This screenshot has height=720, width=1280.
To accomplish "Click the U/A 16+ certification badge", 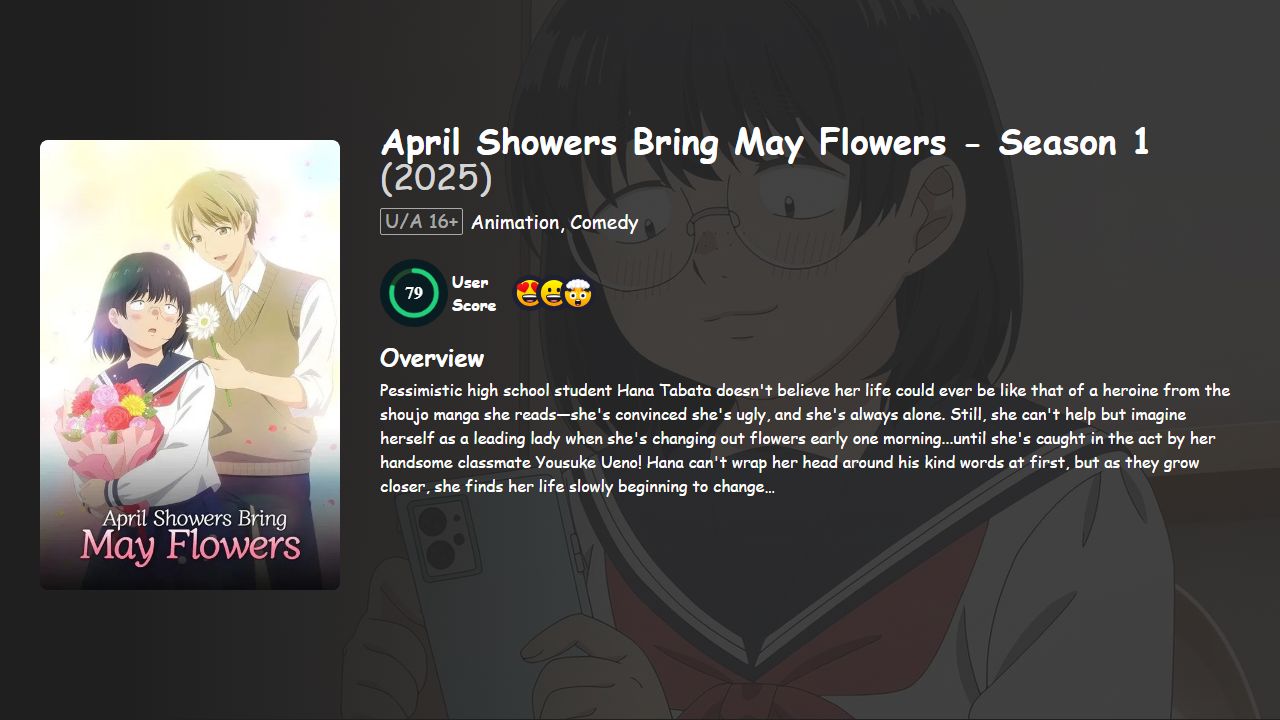I will [421, 222].
